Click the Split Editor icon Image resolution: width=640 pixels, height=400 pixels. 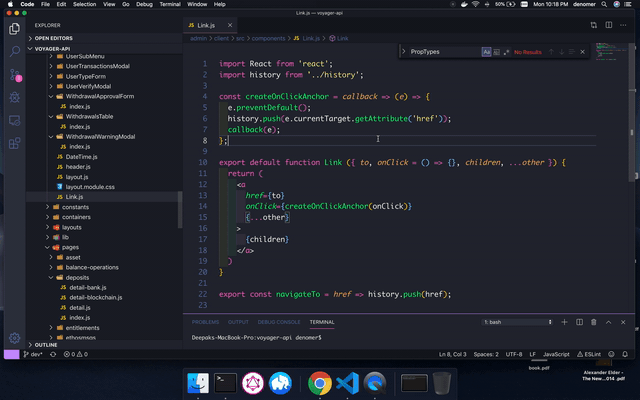pyautogui.click(x=610, y=24)
